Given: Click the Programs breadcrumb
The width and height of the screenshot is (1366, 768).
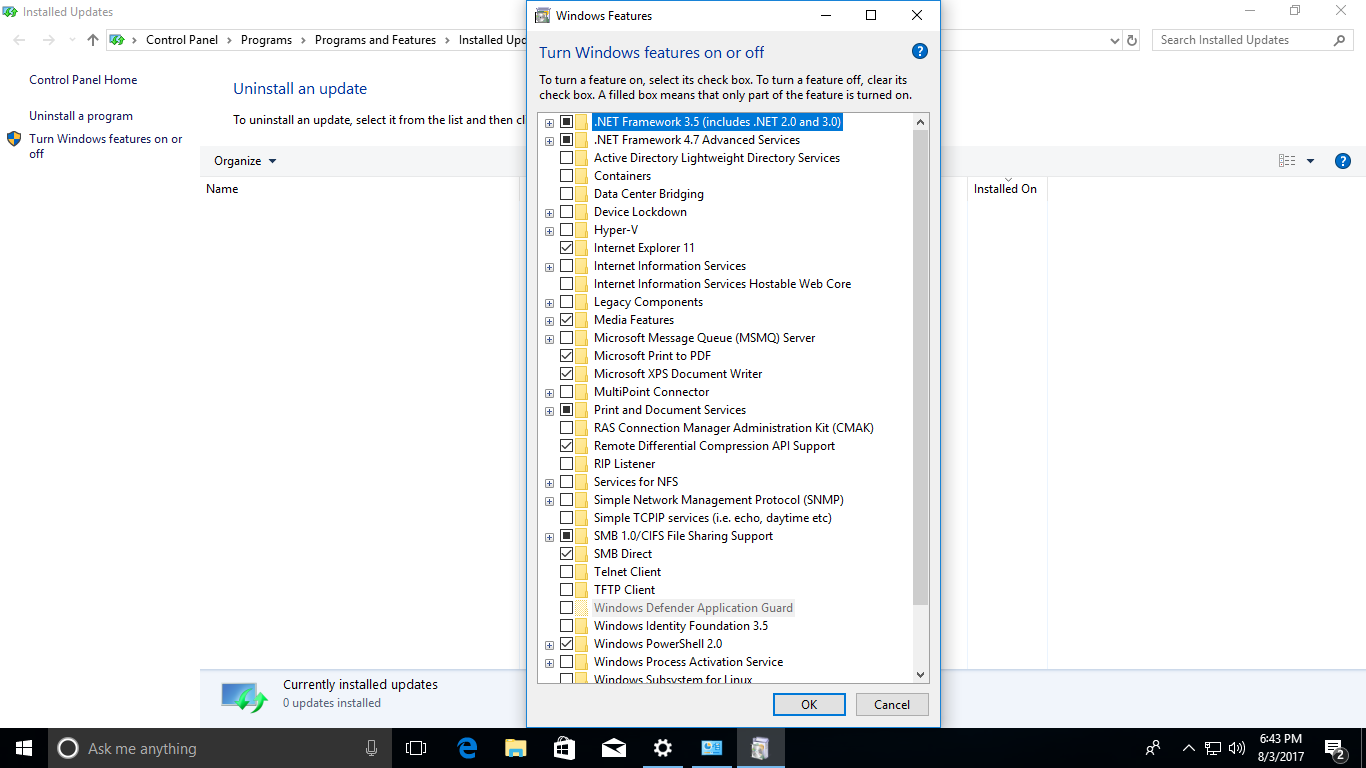Looking at the screenshot, I should 266,40.
